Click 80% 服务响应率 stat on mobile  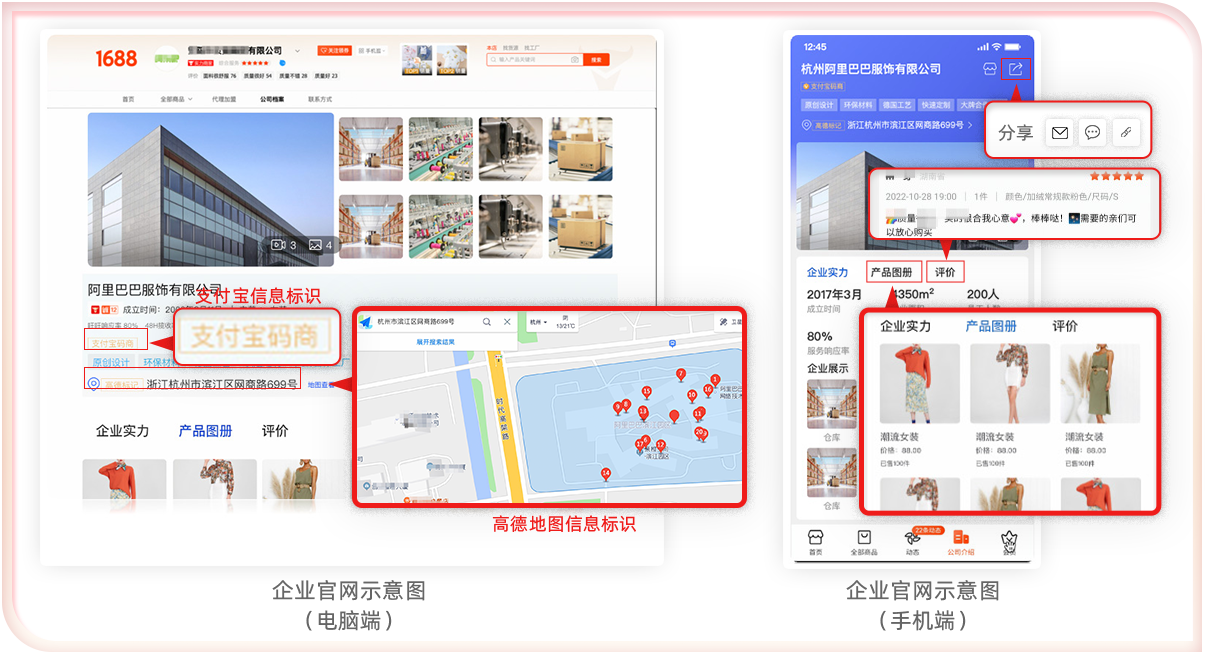pyautogui.click(x=828, y=343)
